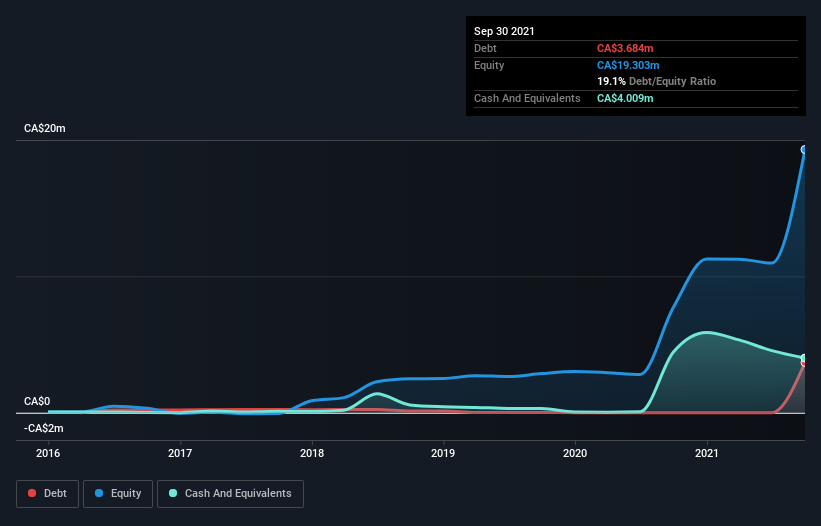Image resolution: width=821 pixels, height=526 pixels.
Task: Click Cash And Equivalents label in tooltip
Action: (527, 98)
